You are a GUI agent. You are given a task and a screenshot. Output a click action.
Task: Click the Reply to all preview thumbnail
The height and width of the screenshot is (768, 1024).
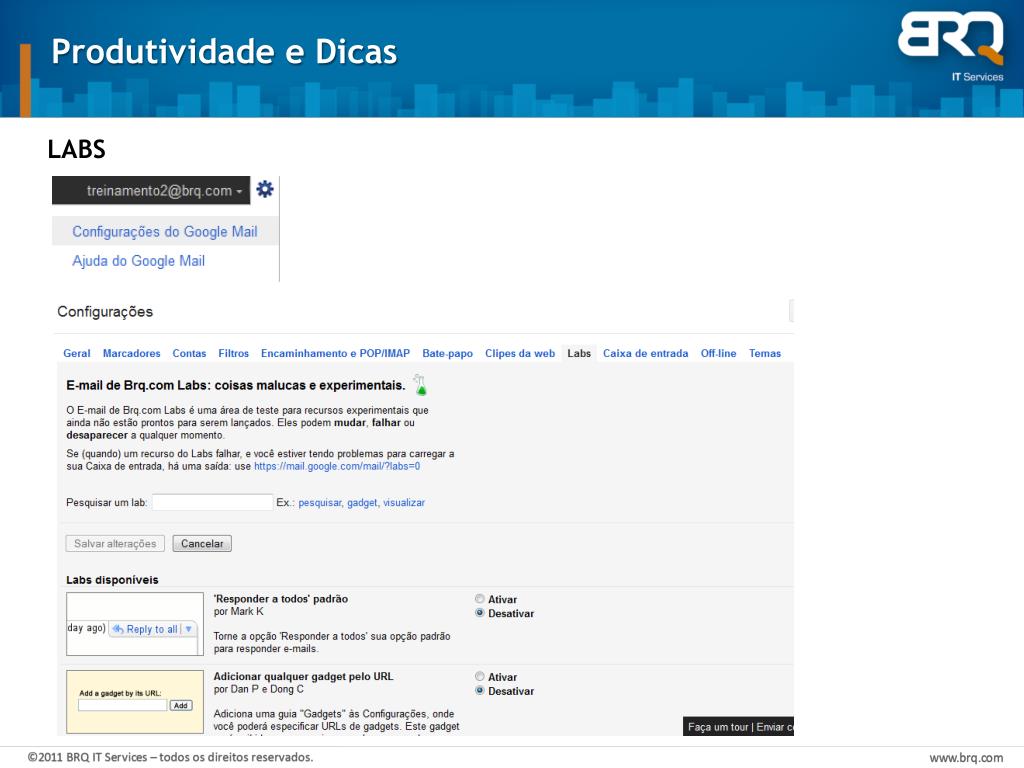coord(135,624)
